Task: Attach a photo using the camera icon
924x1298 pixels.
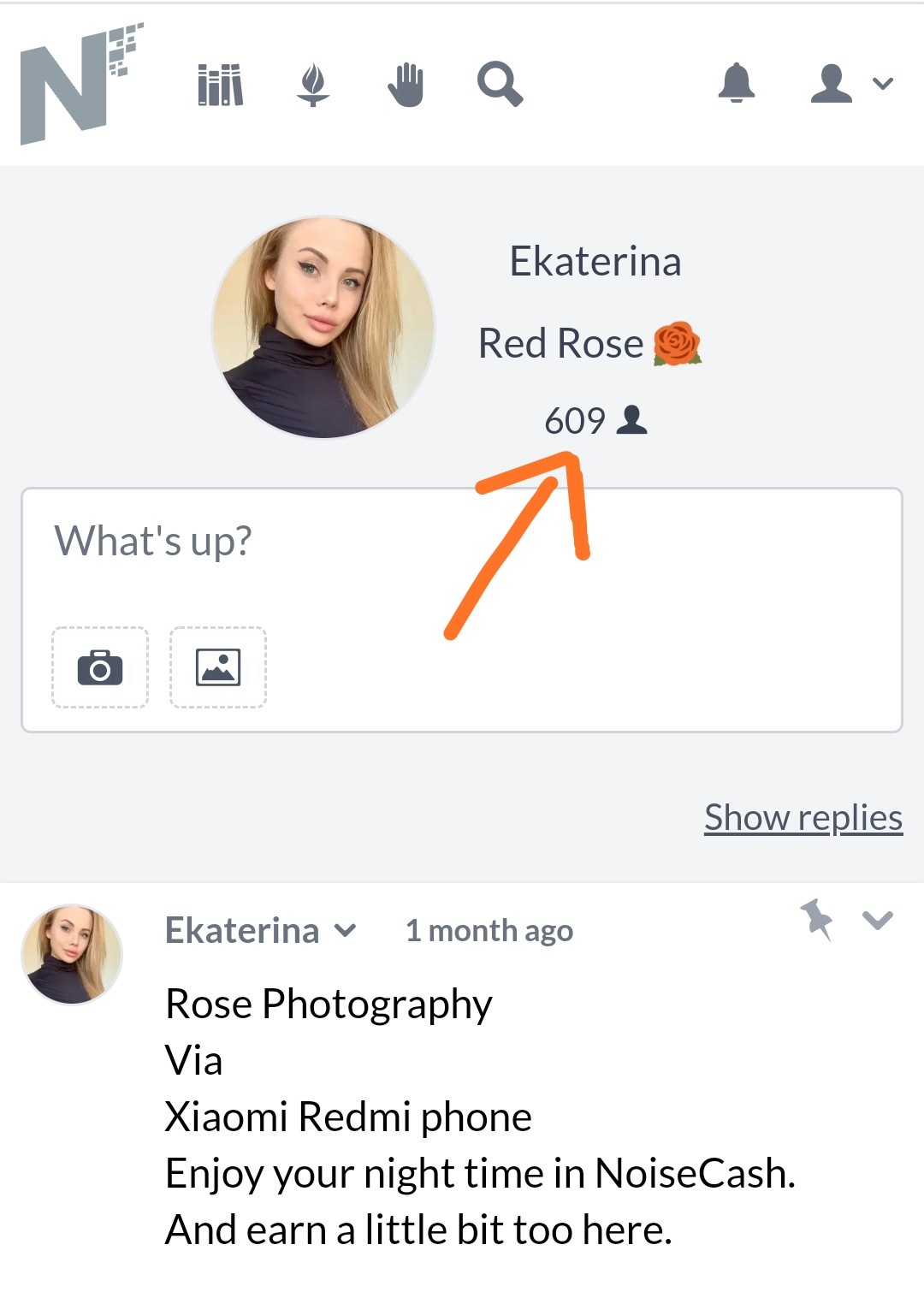Action: point(100,667)
